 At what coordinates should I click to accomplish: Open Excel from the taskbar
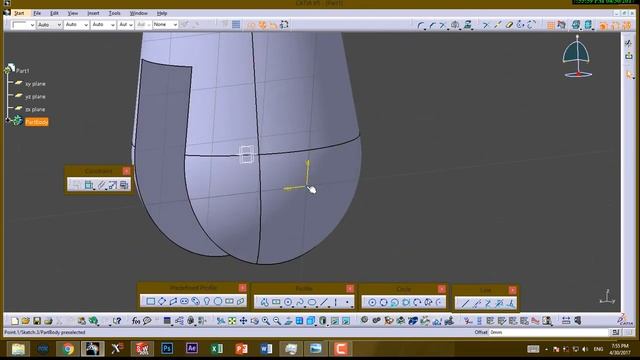[216, 349]
